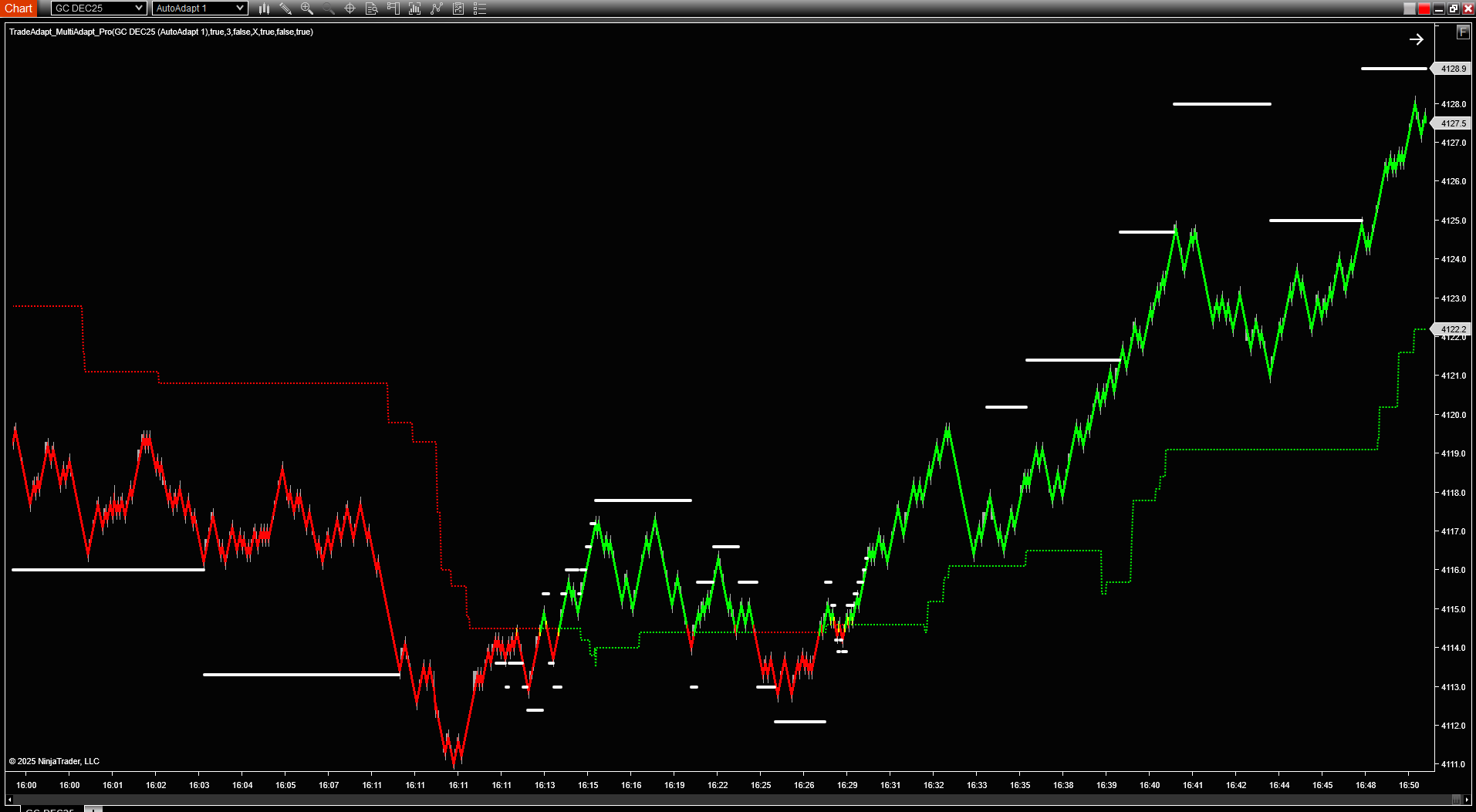This screenshot has height=812, width=1476.
Task: Select the Chart title tab
Action: tap(19, 8)
